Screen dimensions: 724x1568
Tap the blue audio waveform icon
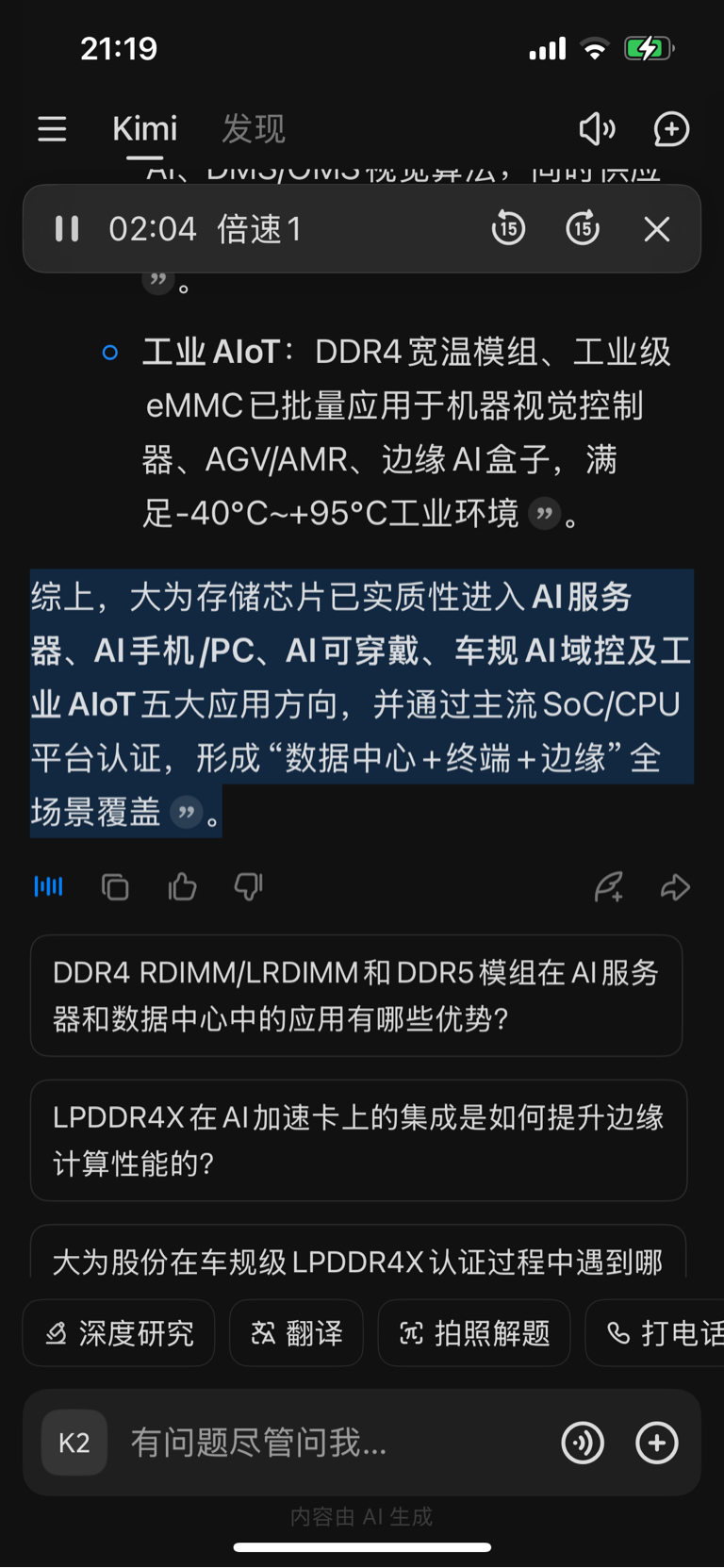pos(48,886)
